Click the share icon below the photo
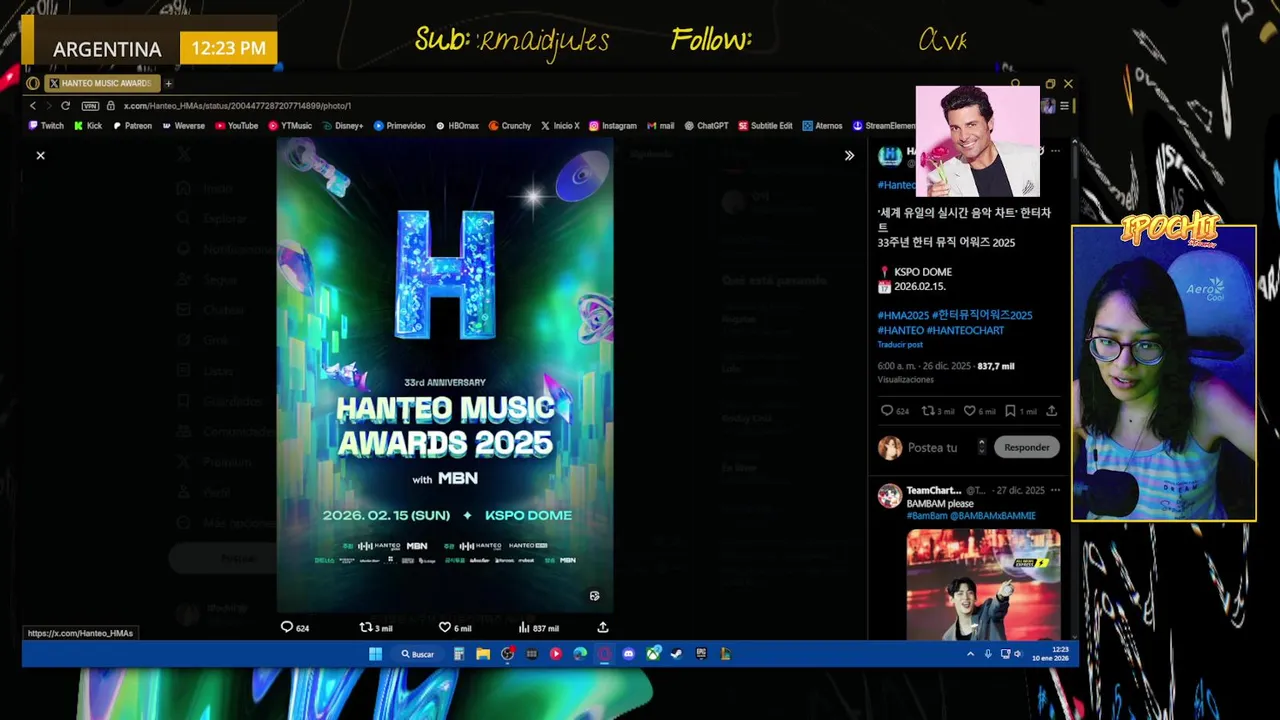Viewport: 1280px width, 720px height. [603, 627]
